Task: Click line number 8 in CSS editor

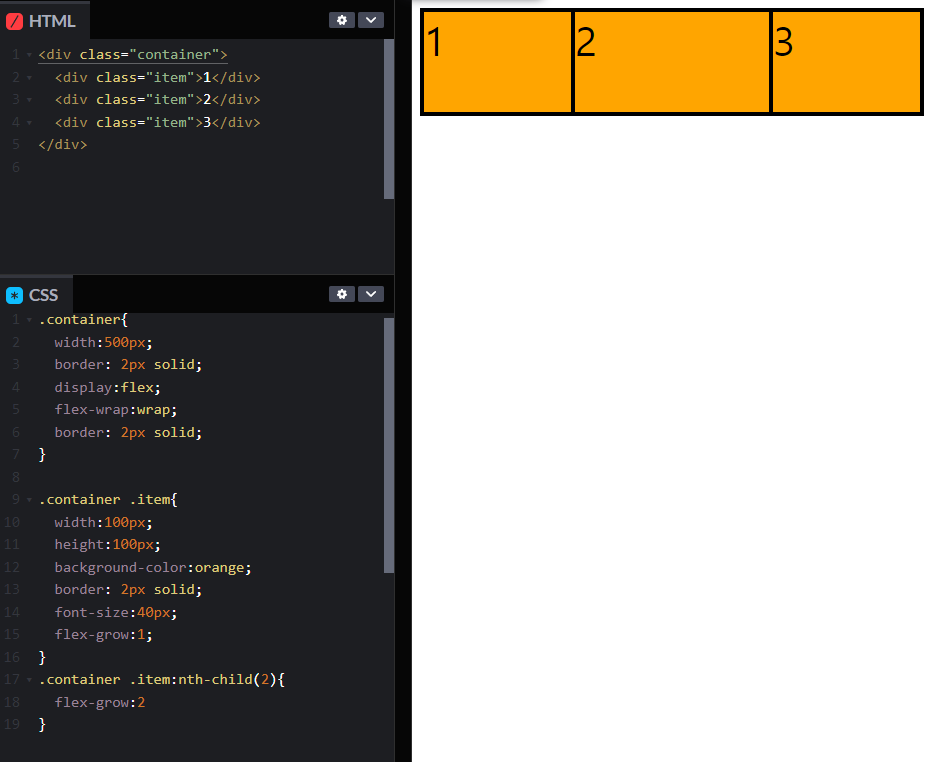Action: pos(16,477)
